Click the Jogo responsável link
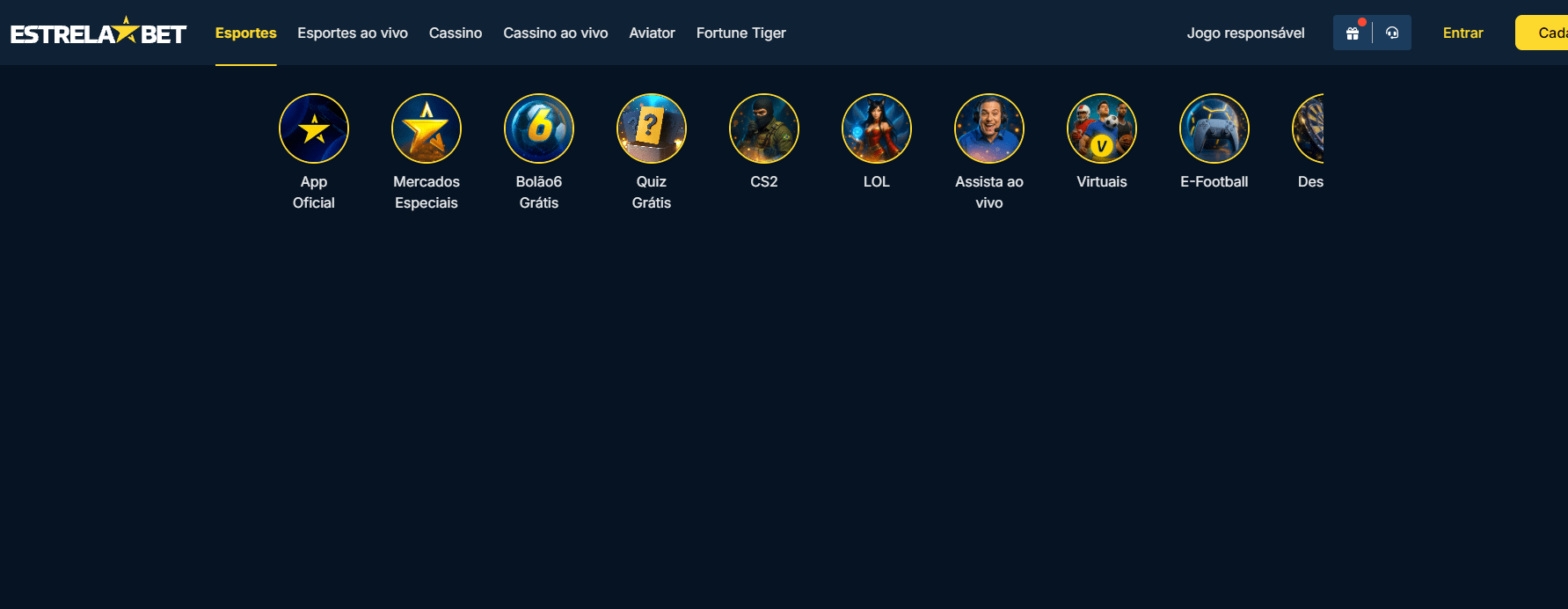 [x=1246, y=33]
